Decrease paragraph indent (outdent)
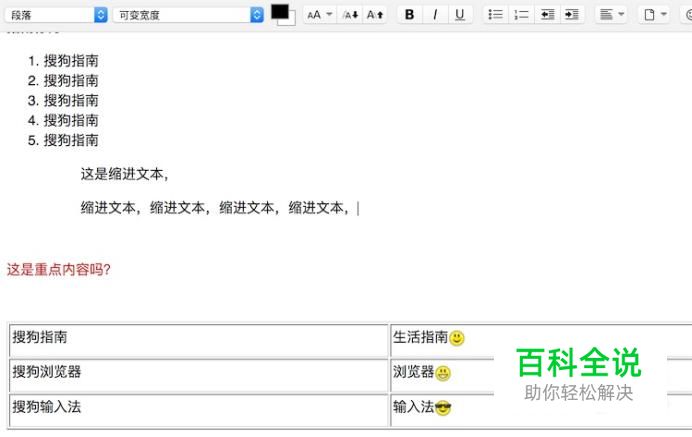The image size is (692, 437). (x=547, y=15)
